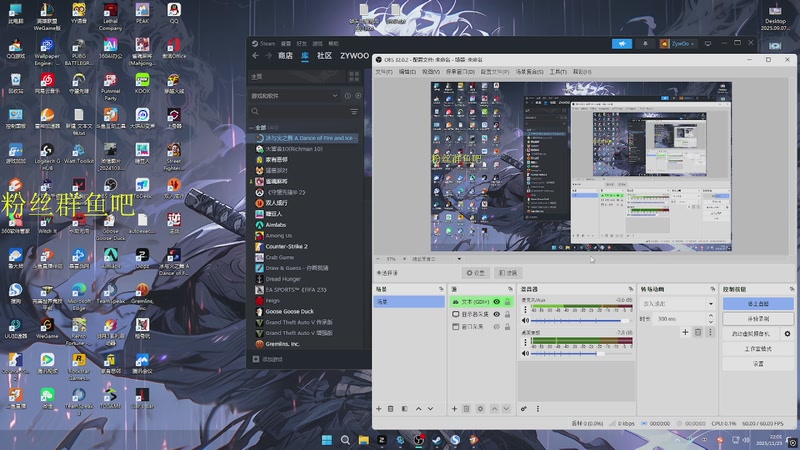Click recording button in OBS controls

point(758,318)
